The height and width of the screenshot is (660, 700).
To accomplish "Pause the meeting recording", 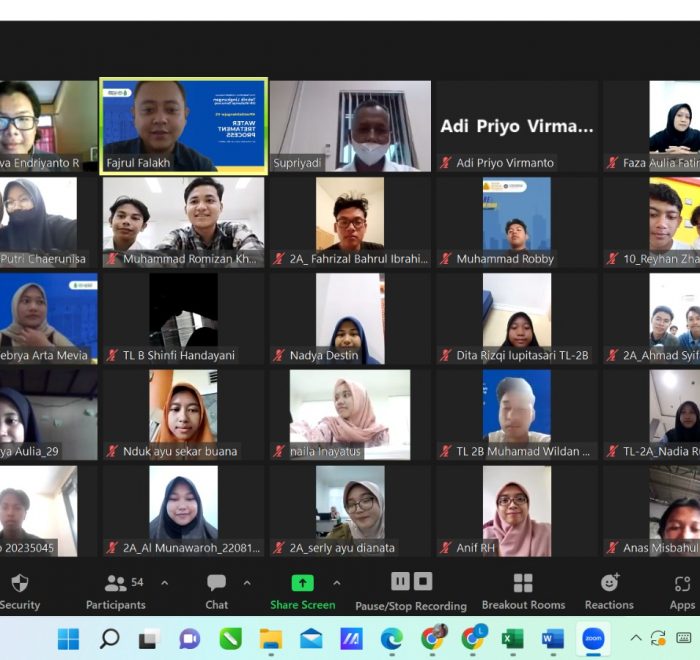I will [x=400, y=581].
